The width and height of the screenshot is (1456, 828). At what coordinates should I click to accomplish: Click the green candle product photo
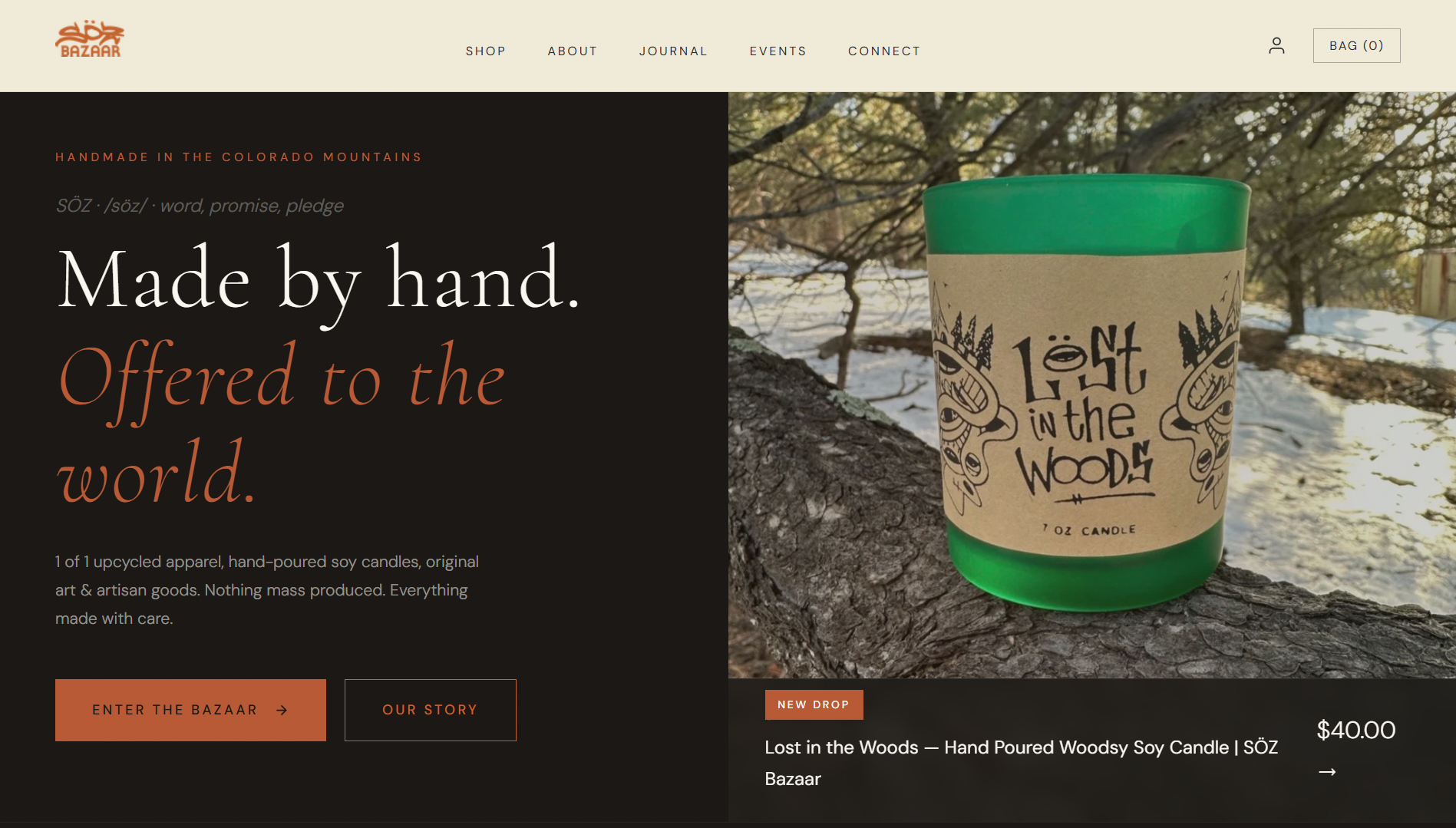pos(1091,385)
